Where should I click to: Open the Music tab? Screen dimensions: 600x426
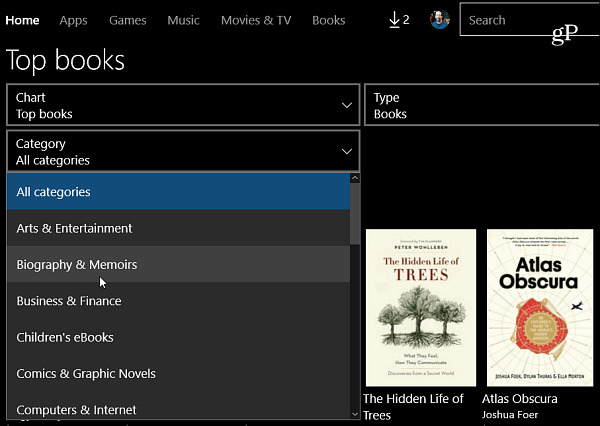click(x=183, y=20)
